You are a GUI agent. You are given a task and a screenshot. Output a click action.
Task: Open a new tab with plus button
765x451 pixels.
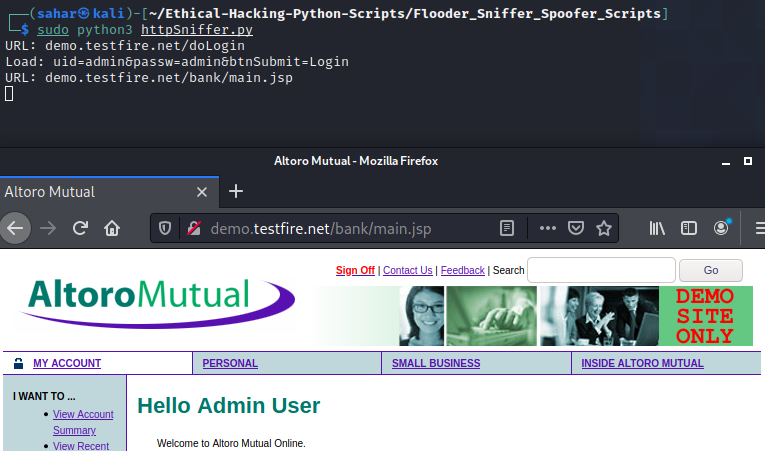236,191
